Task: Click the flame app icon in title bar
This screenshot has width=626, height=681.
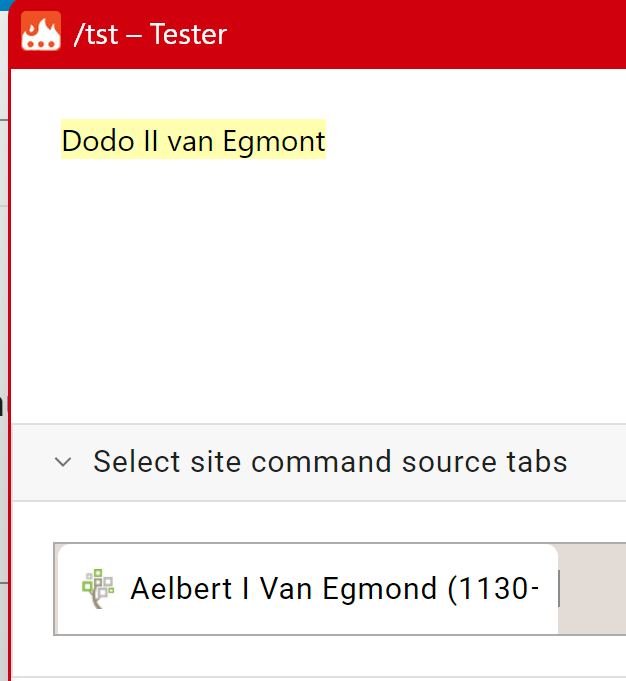Action: coord(41,31)
